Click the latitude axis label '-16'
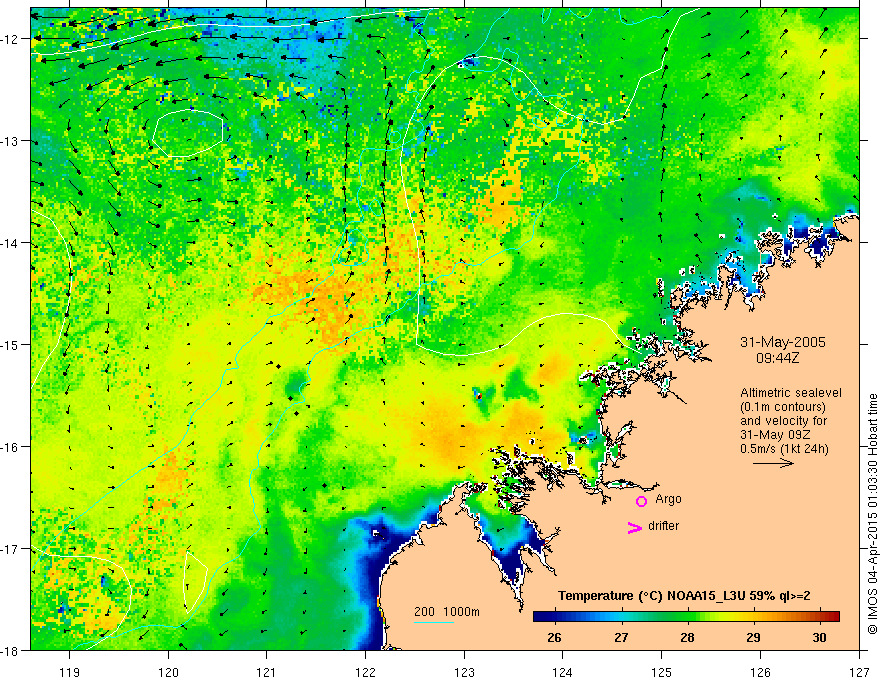Image resolution: width=880 pixels, height=680 pixels. point(11,447)
